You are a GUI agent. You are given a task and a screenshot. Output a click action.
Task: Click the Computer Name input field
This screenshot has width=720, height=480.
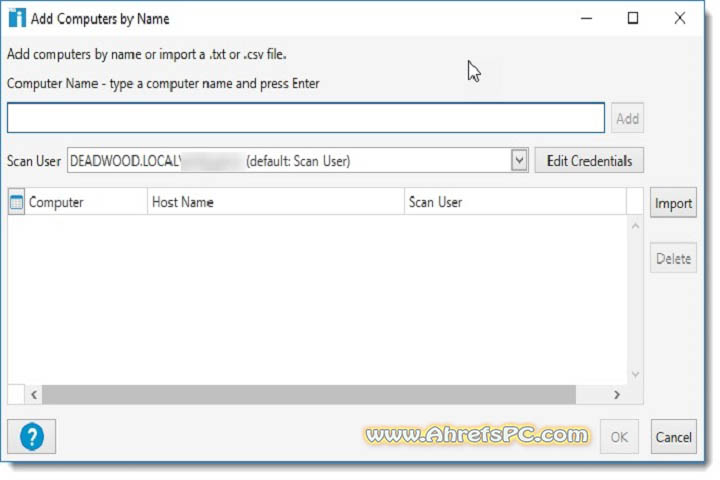(306, 118)
